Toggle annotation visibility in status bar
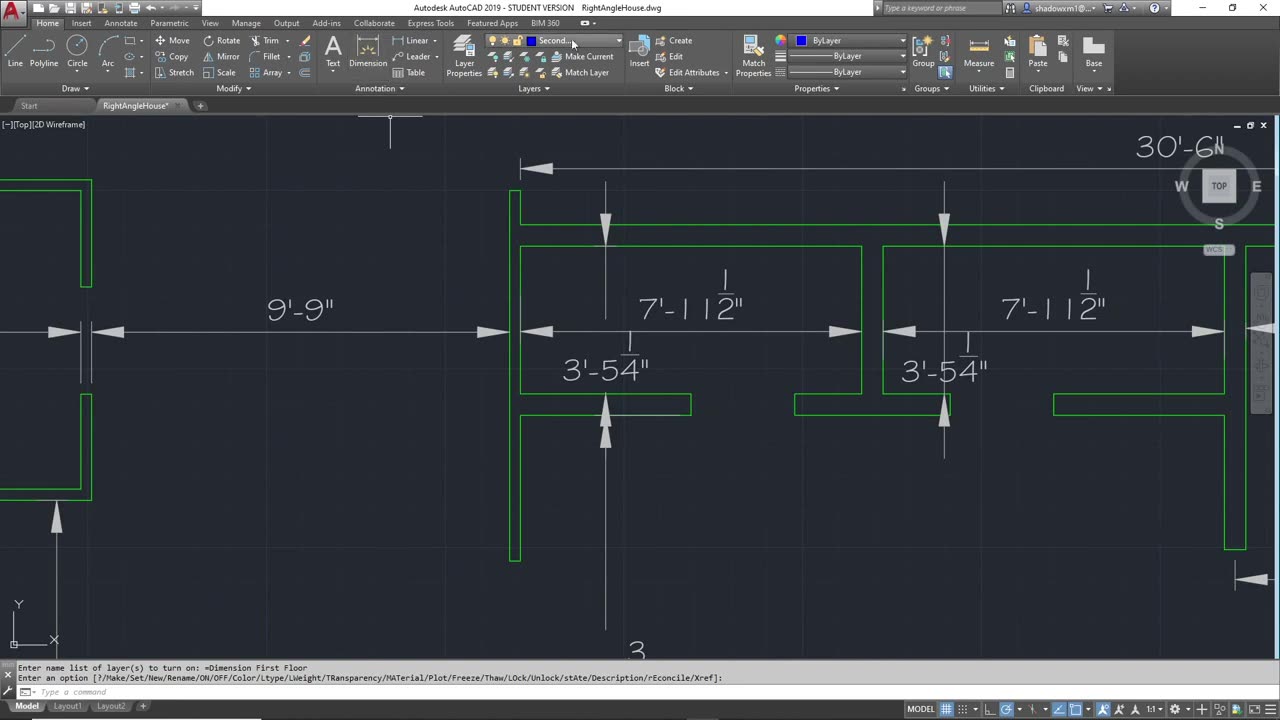1280x720 pixels. tap(1103, 709)
